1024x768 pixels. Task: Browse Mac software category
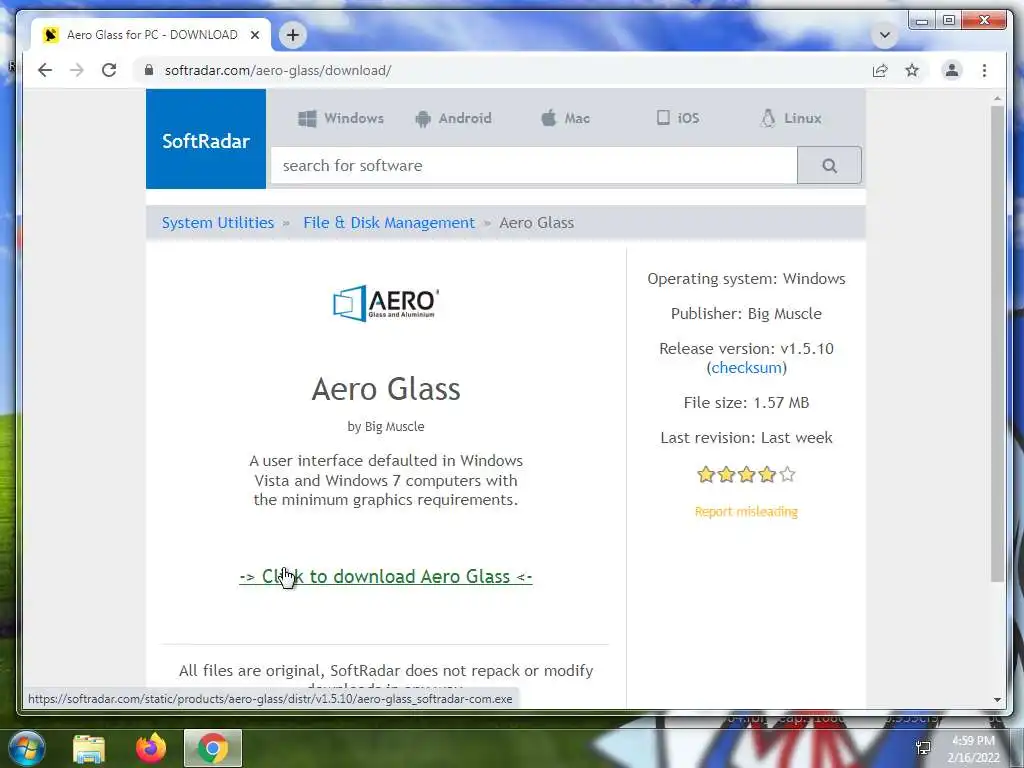566,118
